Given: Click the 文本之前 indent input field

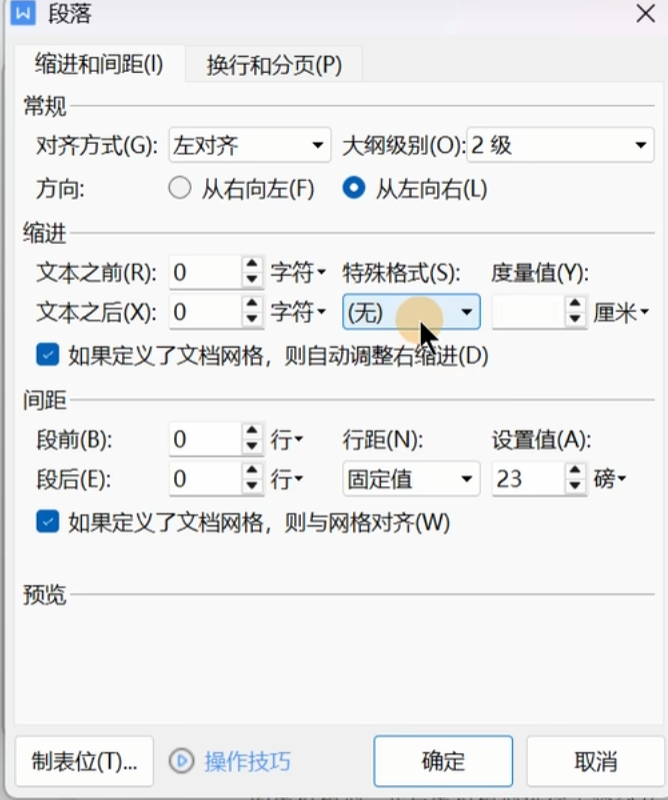Looking at the screenshot, I should coord(206,272).
